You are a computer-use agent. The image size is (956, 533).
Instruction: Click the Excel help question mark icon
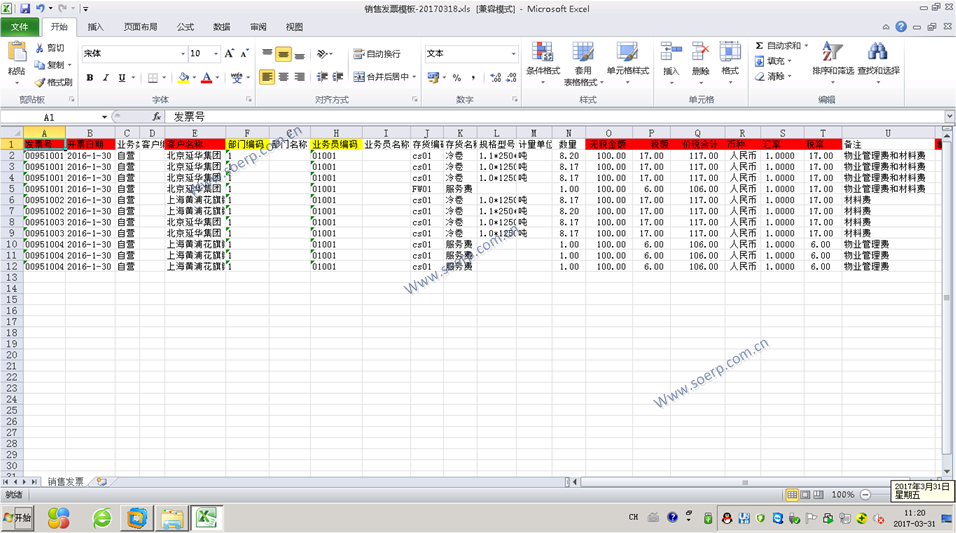pyautogui.click(x=901, y=27)
